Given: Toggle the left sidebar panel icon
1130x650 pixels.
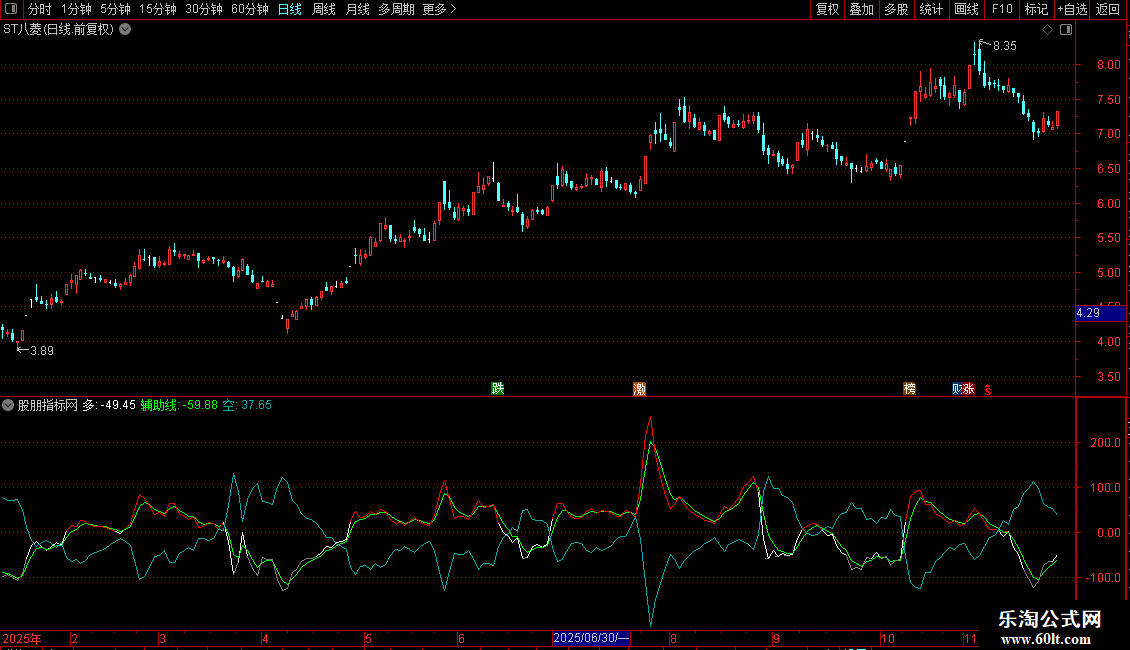Looking at the screenshot, I should (11, 9).
